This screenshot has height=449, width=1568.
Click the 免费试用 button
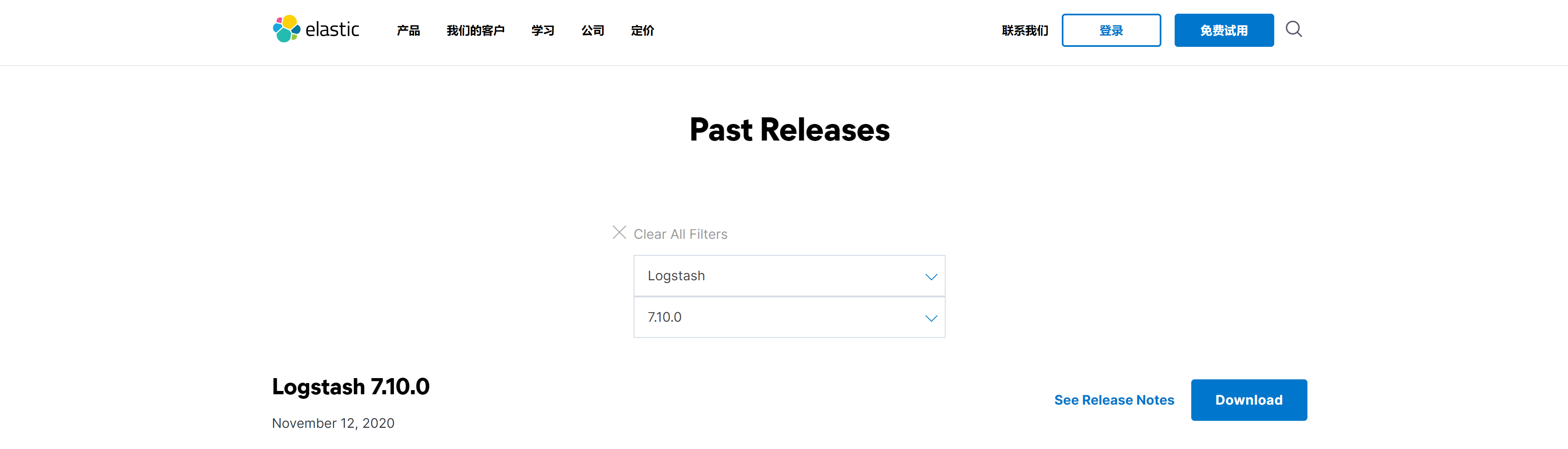click(x=1224, y=30)
